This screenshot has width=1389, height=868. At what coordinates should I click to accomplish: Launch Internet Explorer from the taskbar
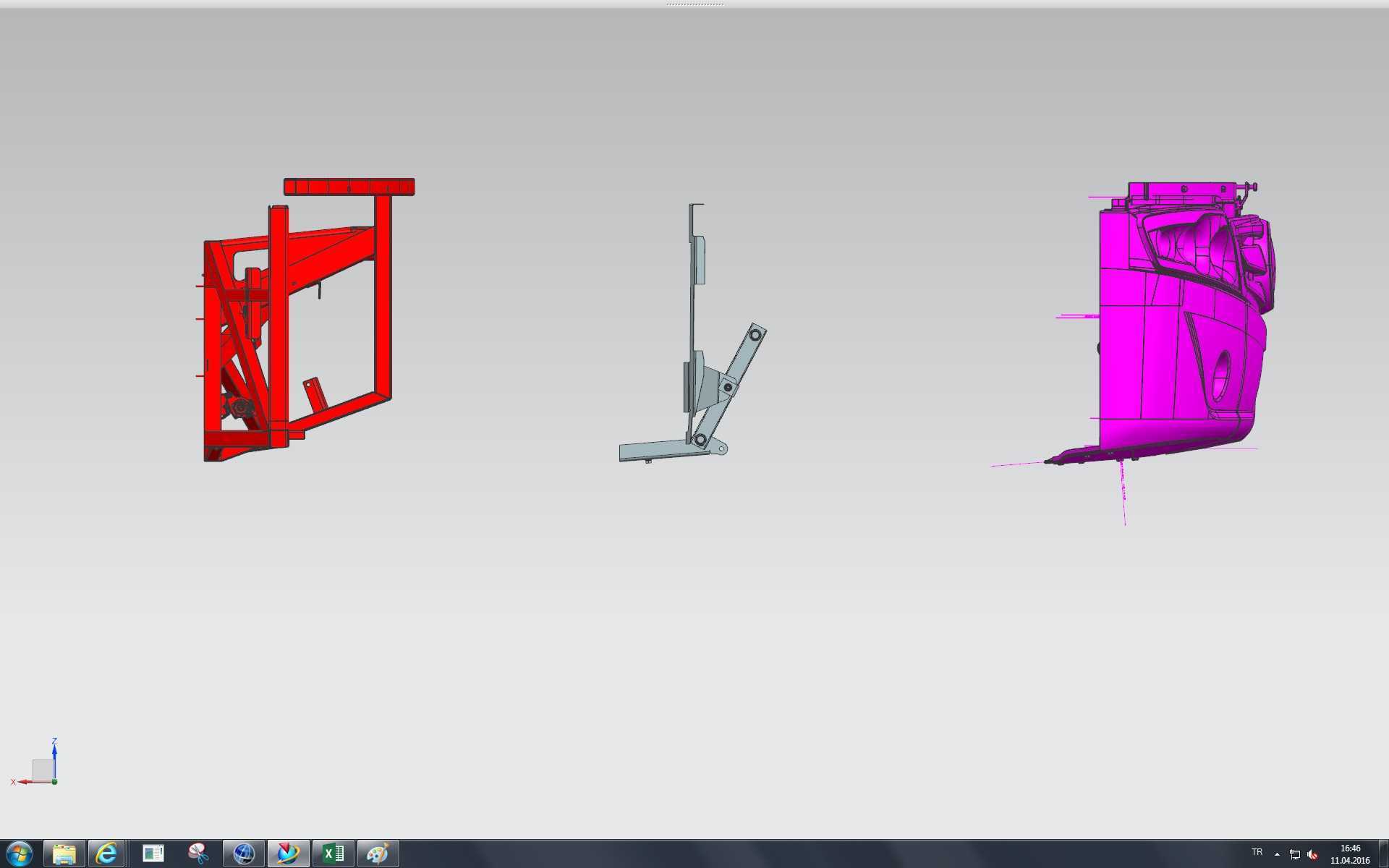click(x=106, y=854)
